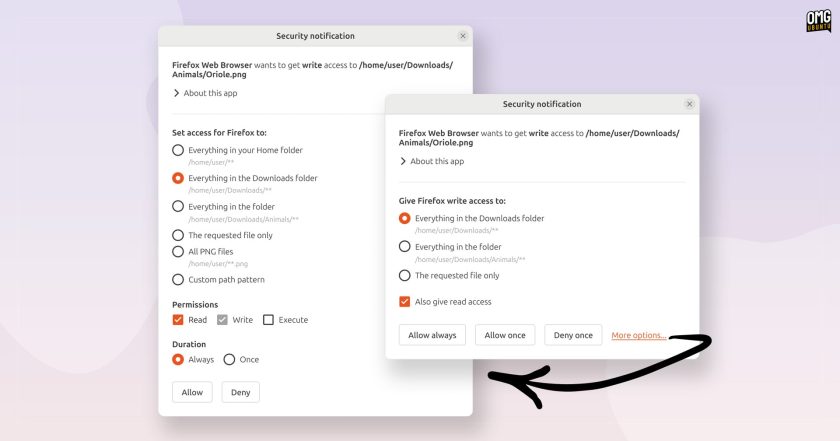Click the Allow button in left dialog
The height and width of the screenshot is (441, 840).
[192, 392]
